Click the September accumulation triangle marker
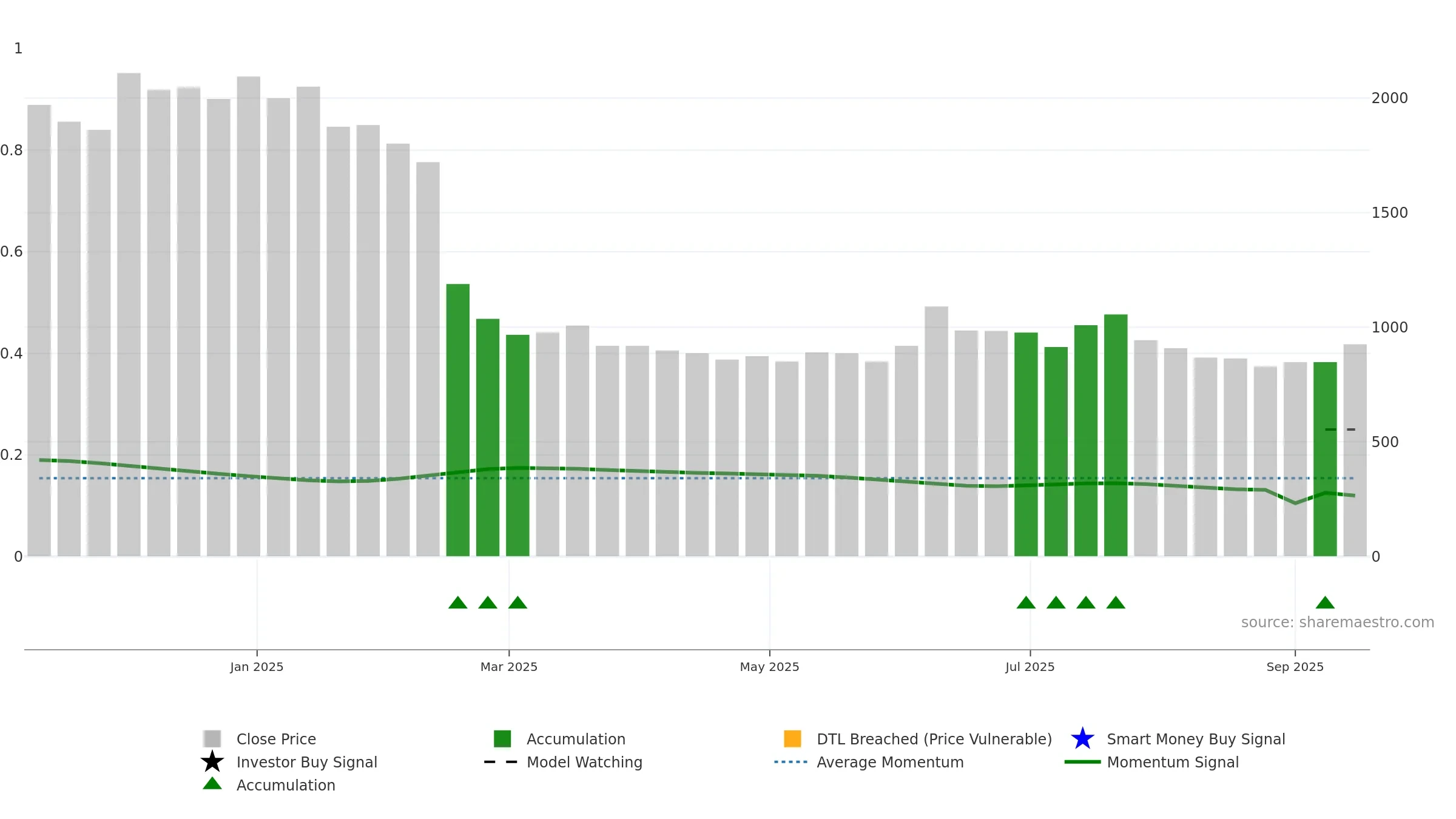Screen dimensions: 1456x819 pos(1325,602)
